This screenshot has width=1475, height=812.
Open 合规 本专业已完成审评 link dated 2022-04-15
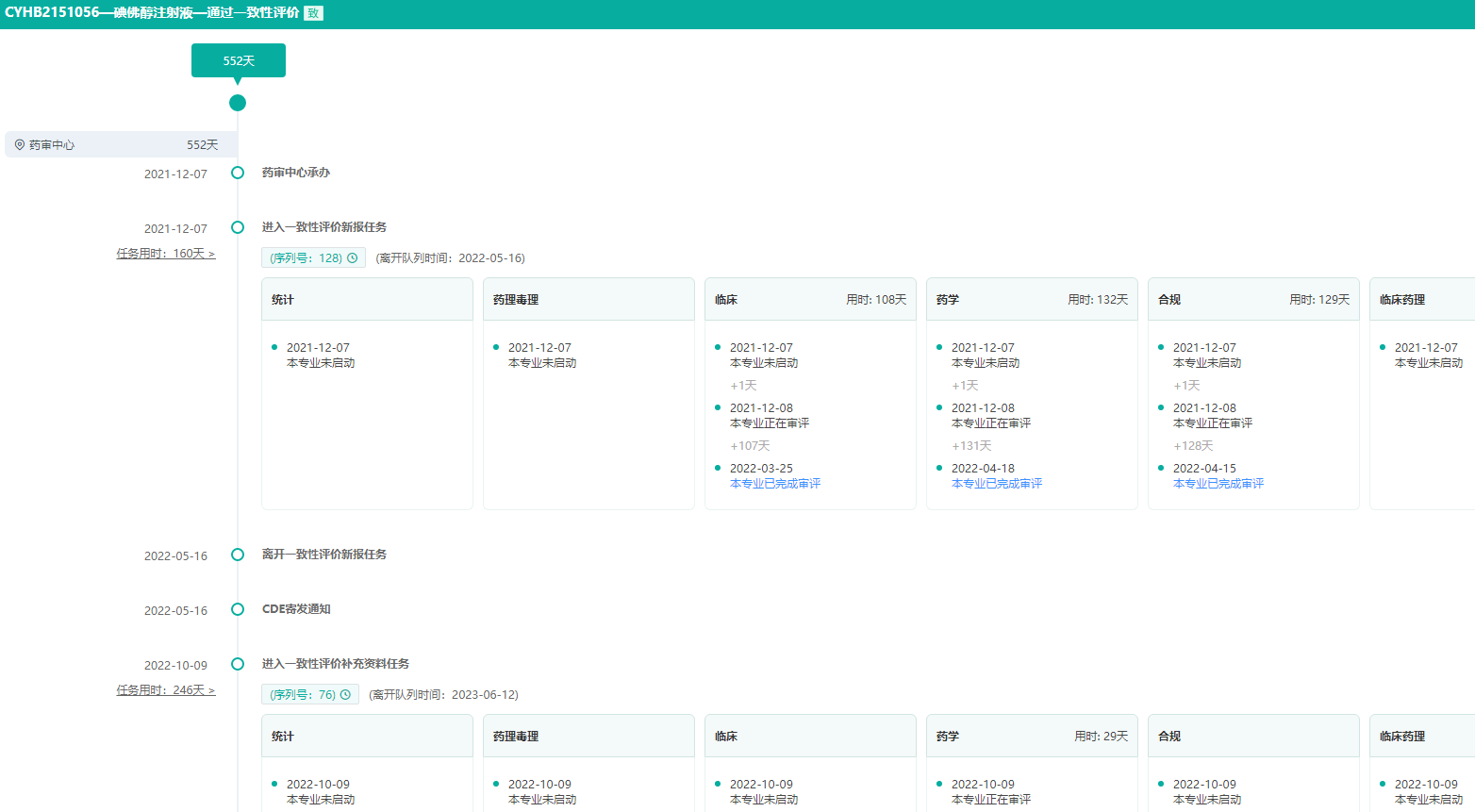(x=1218, y=484)
